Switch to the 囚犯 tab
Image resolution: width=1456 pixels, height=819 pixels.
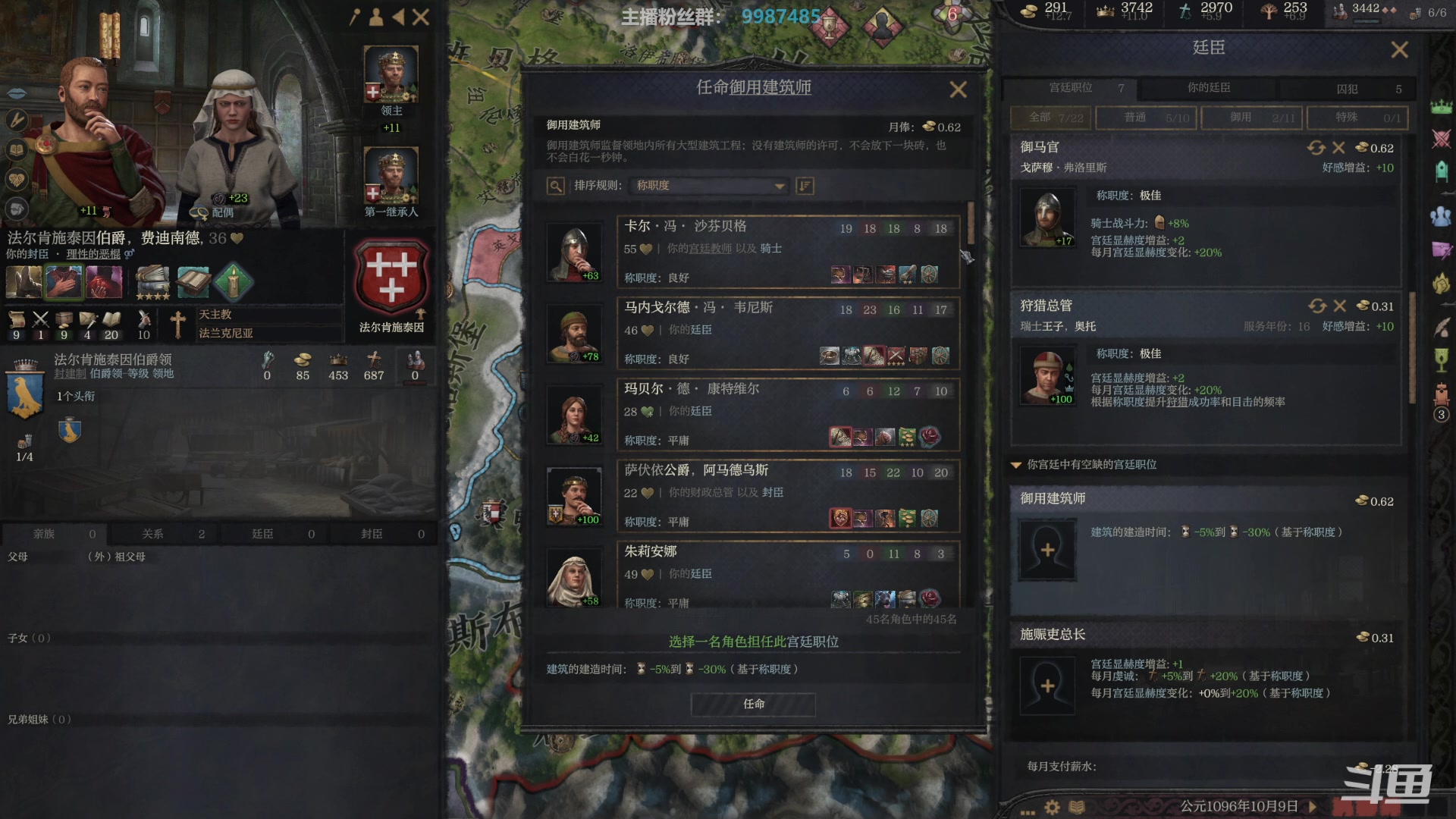(1348, 89)
